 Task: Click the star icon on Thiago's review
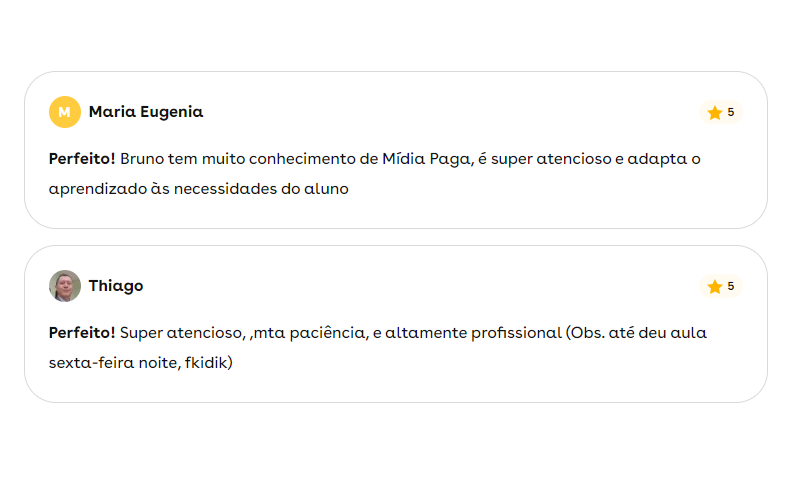[x=714, y=287]
